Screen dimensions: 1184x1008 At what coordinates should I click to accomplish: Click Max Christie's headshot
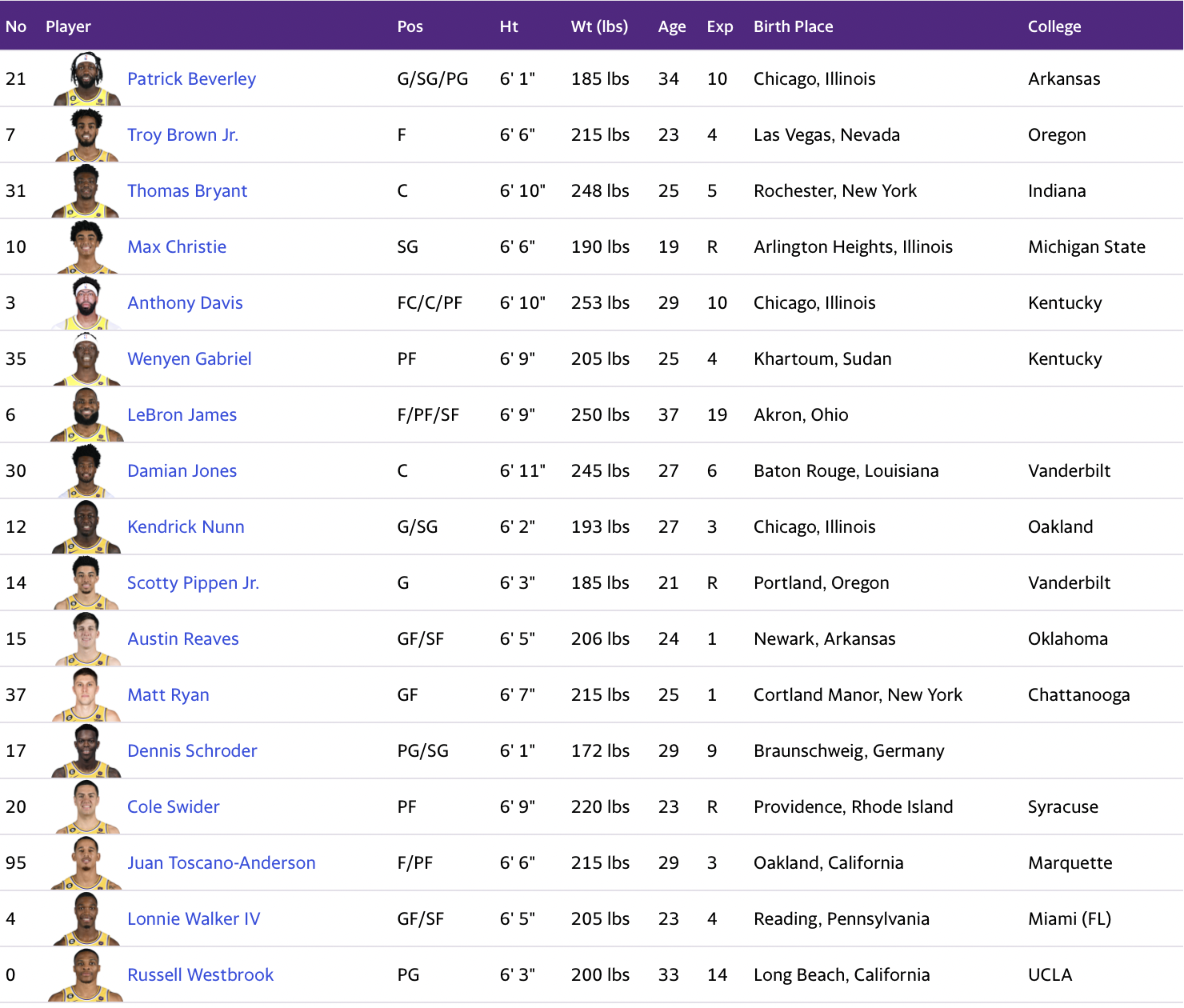pyautogui.click(x=86, y=246)
